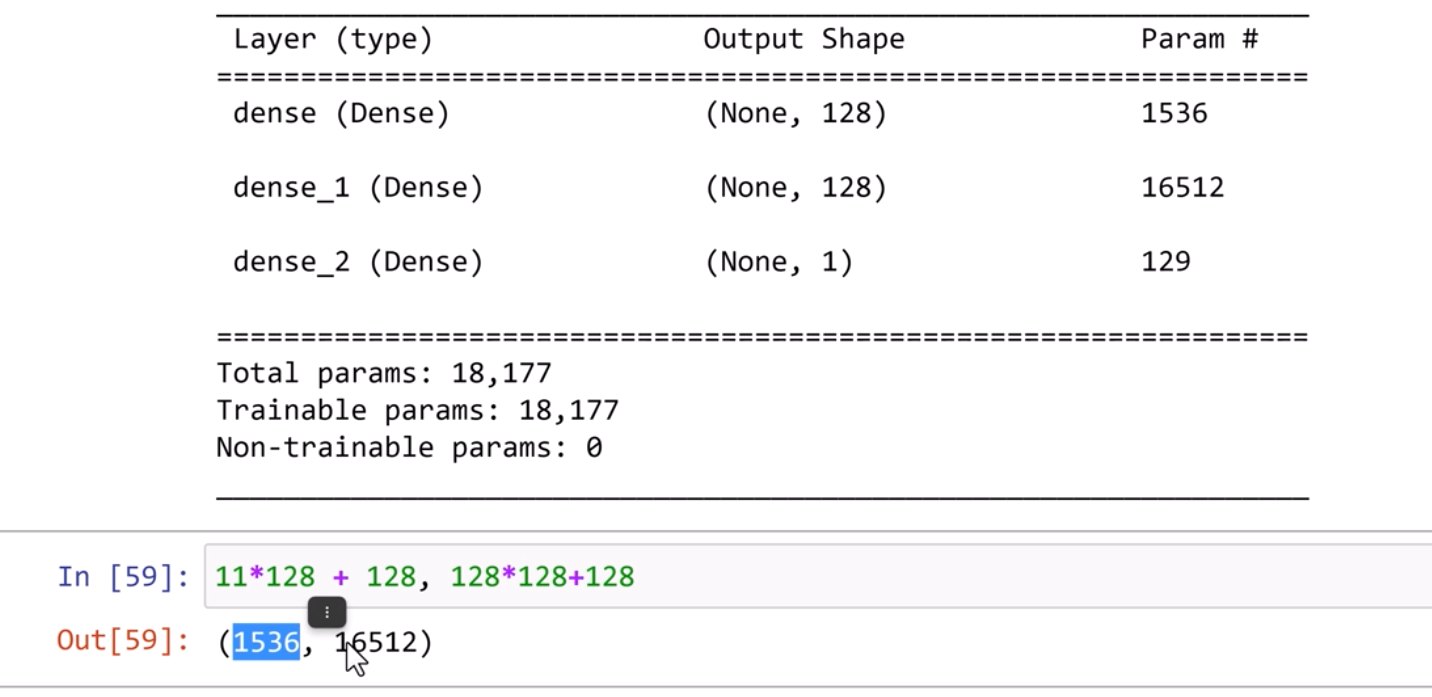
Task: Click the Non-trainable params: 0 line
Action: [409, 447]
